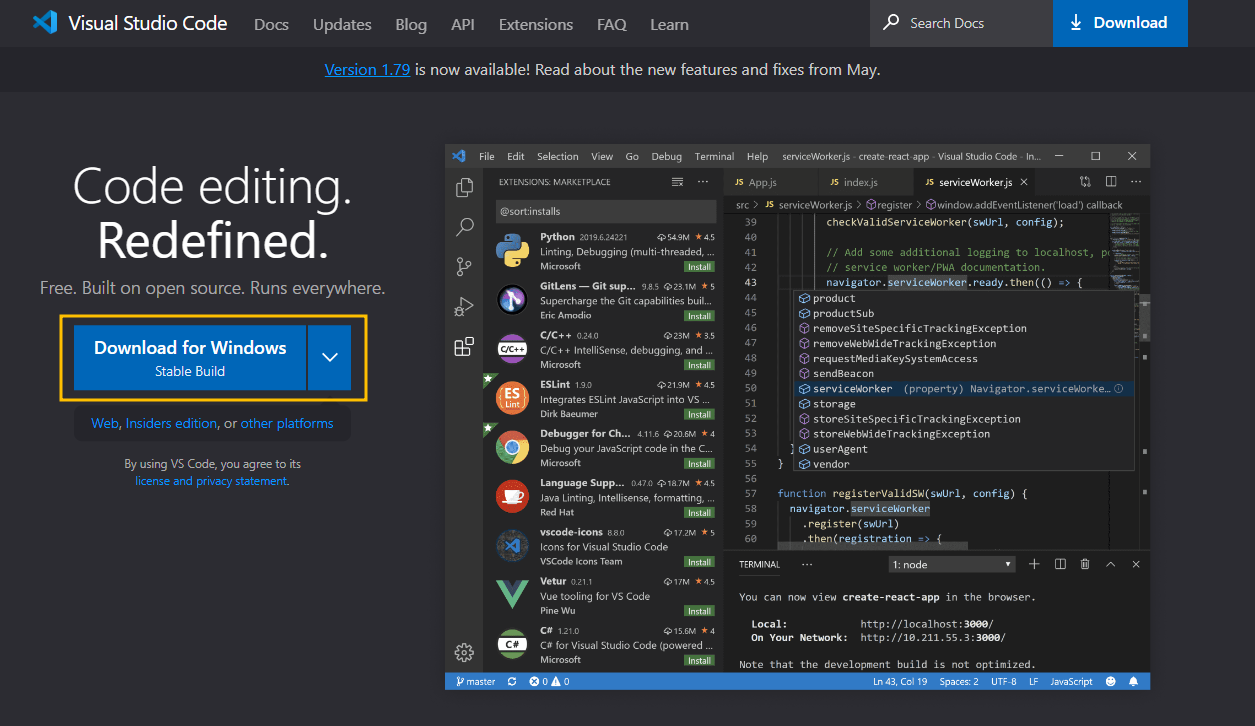The image size is (1255, 726).
Task: Click the Debugger for Chrome extension icon
Action: (x=513, y=448)
